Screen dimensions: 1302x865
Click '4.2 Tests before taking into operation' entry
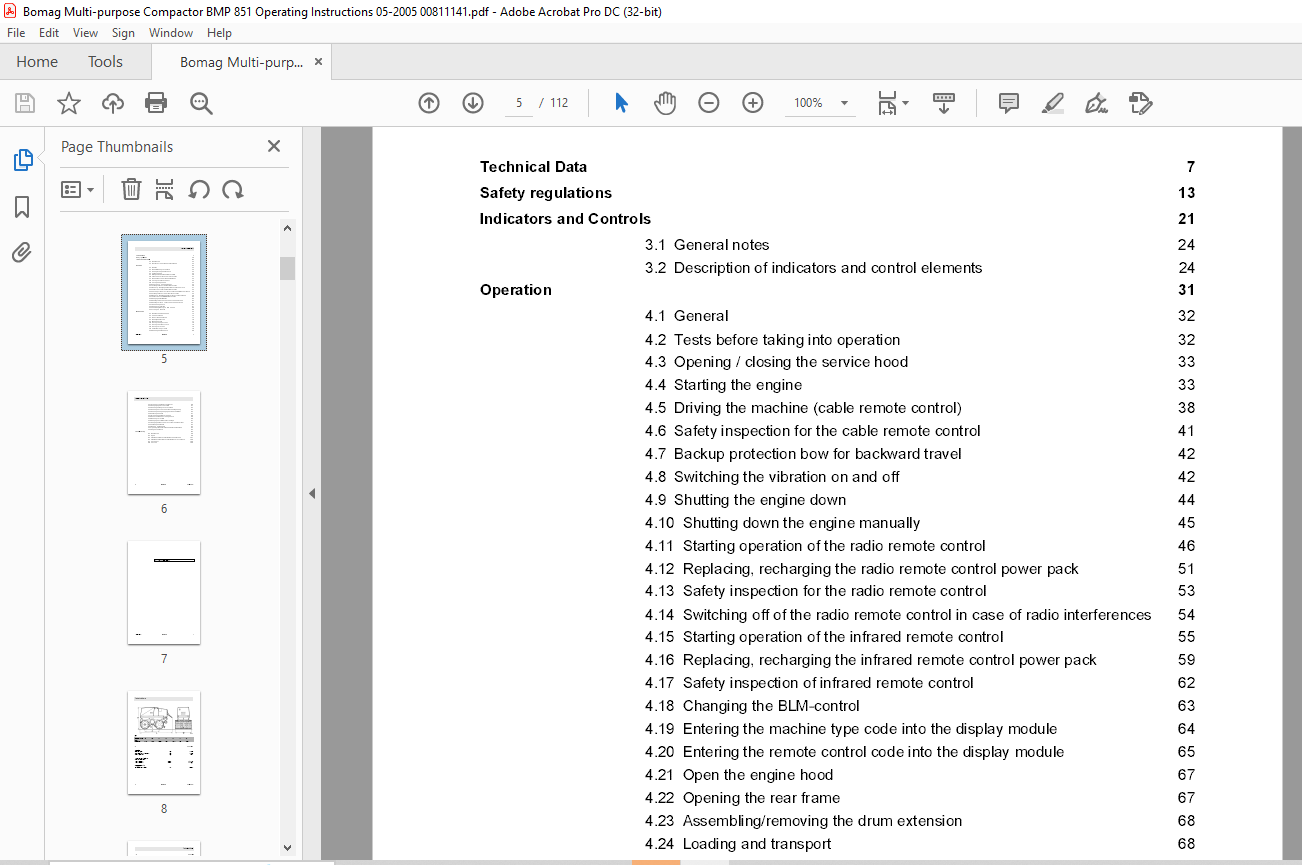773,340
